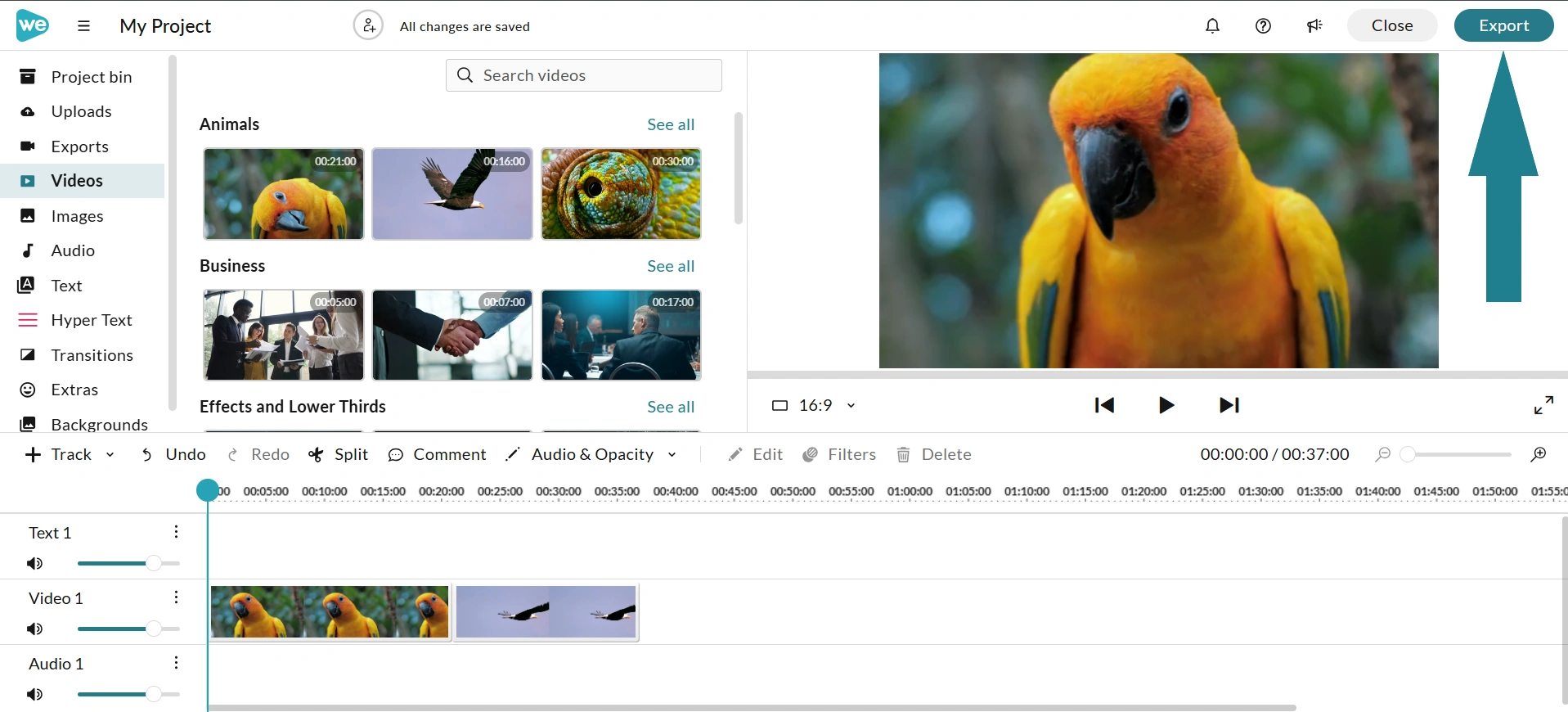Click the Search videos field
The height and width of the screenshot is (712, 1568).
coord(584,75)
